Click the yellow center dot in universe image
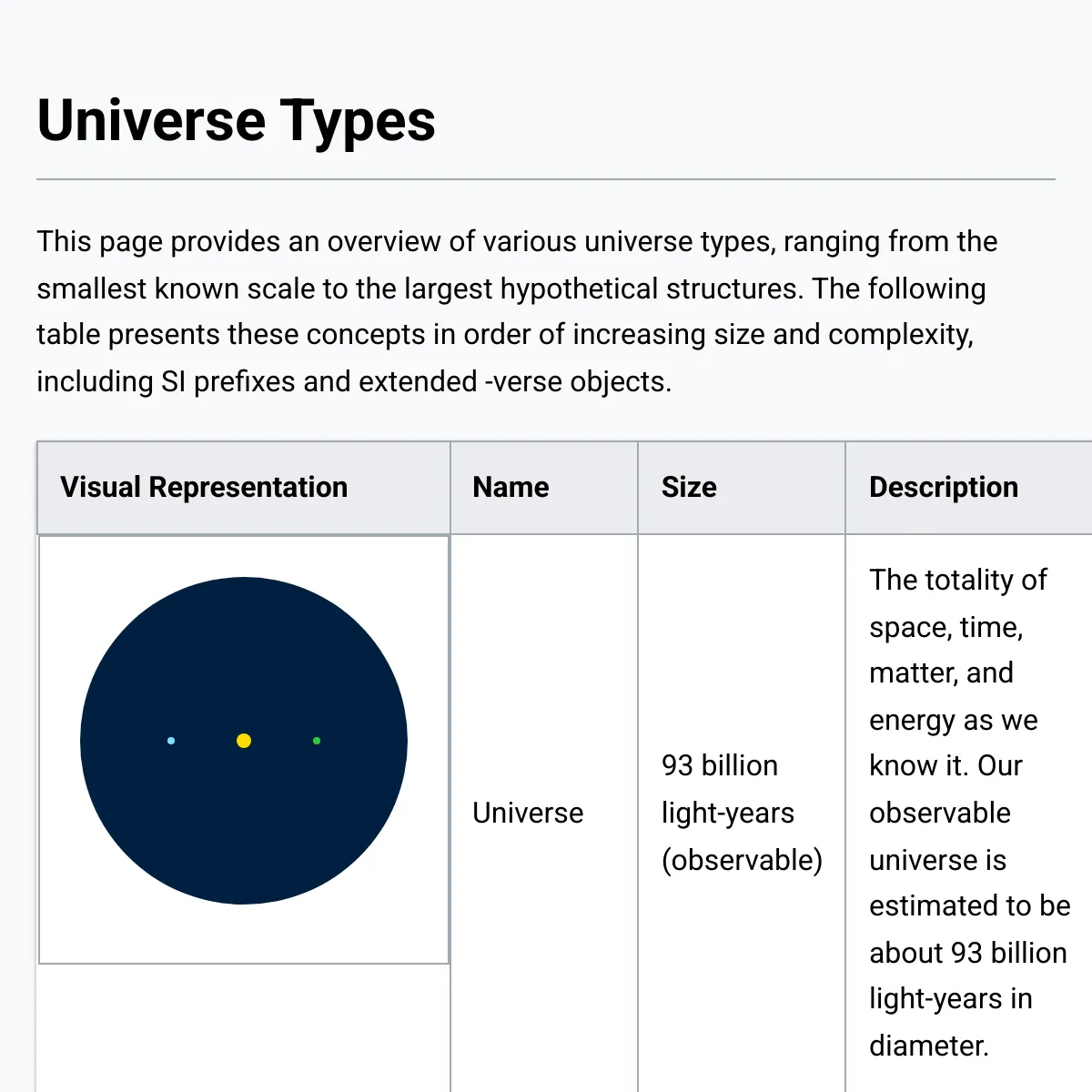1092x1092 pixels. 244,741
